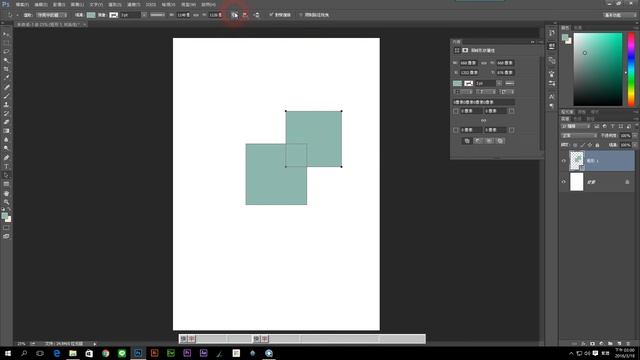Toggle Quick Mask mode in toolbox
640x360 pixels.
coord(6,228)
